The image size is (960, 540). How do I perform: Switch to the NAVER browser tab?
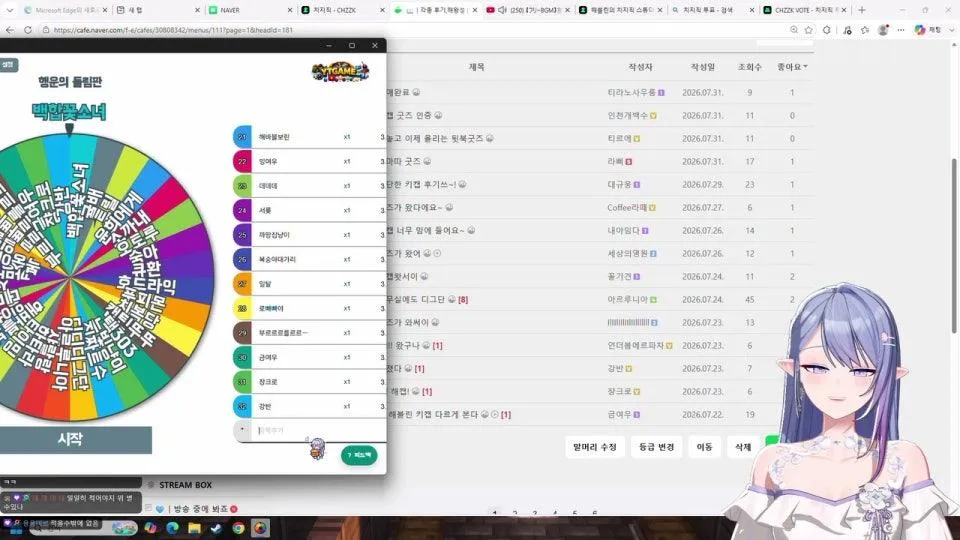[x=250, y=10]
